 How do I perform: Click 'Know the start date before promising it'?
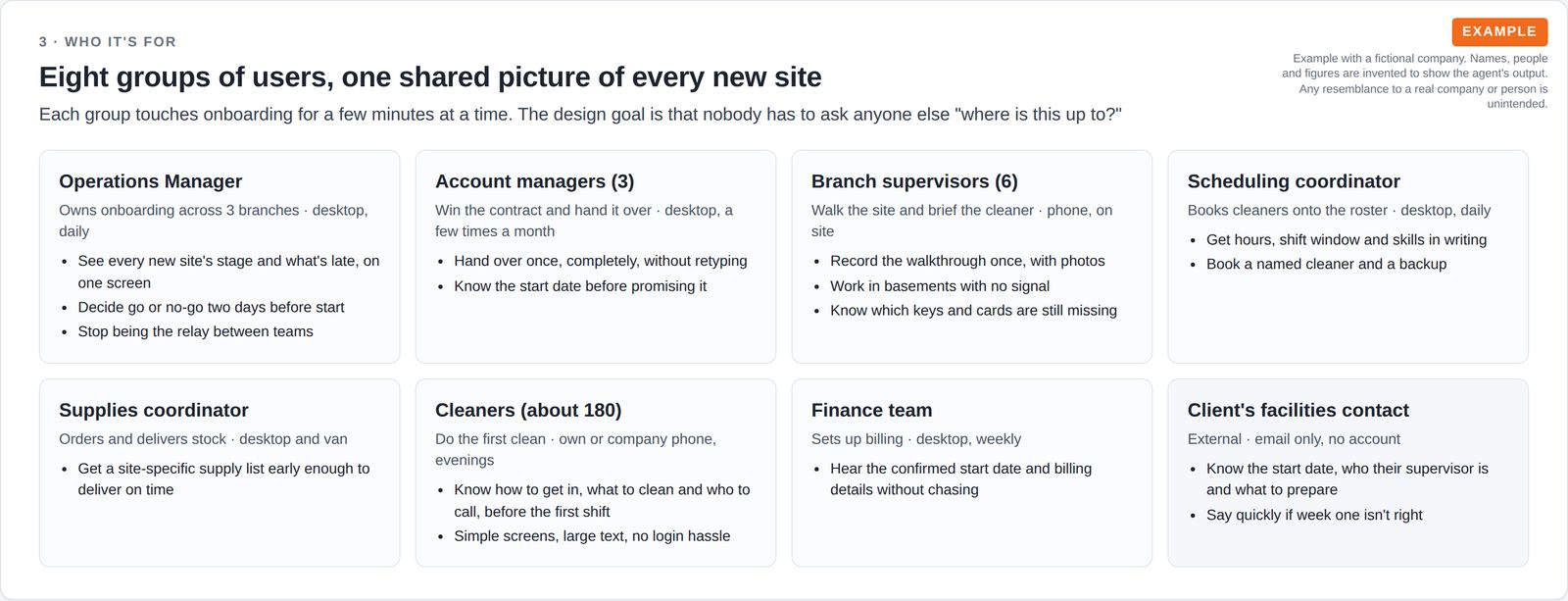click(580, 286)
